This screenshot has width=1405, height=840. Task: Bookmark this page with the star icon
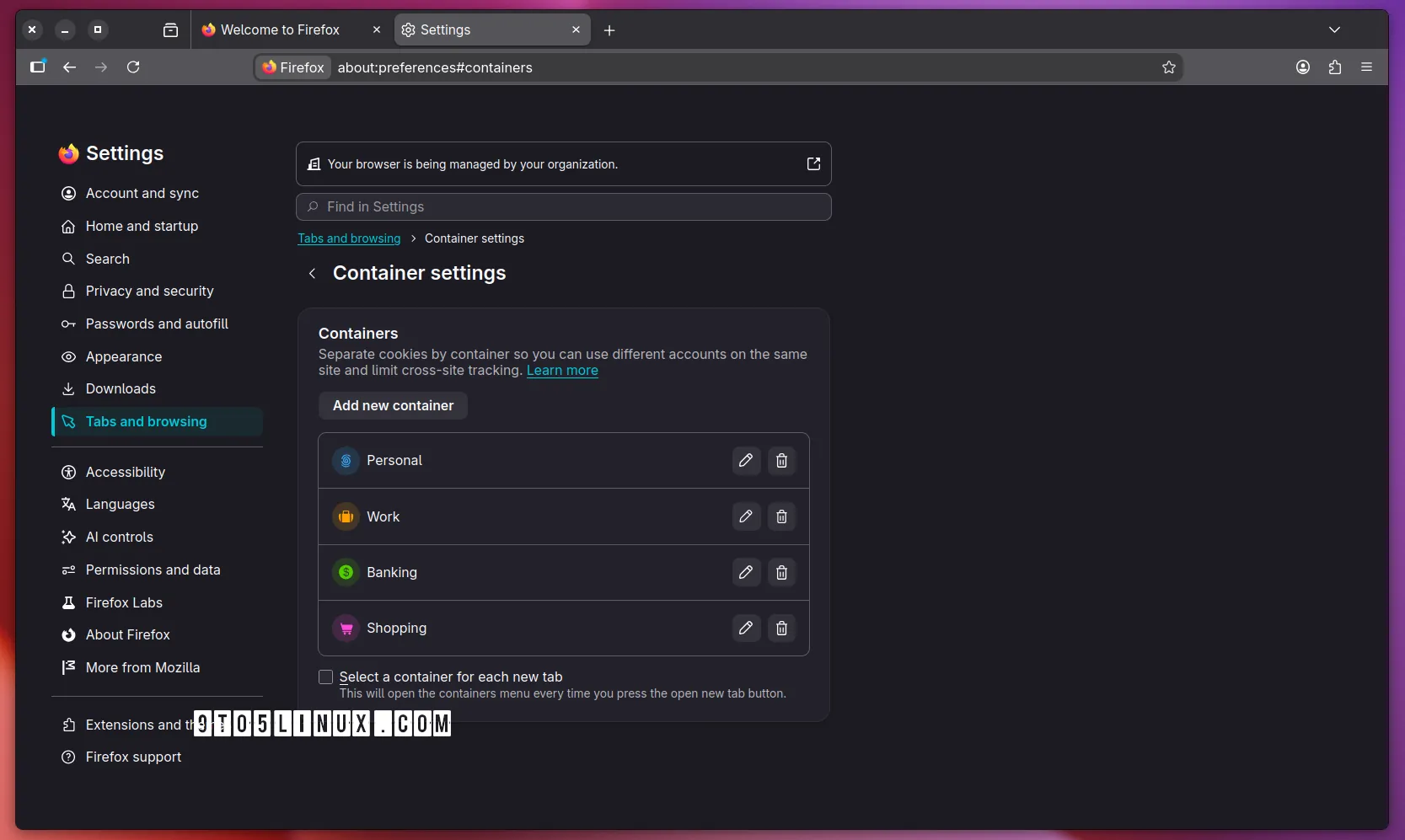pyautogui.click(x=1168, y=67)
